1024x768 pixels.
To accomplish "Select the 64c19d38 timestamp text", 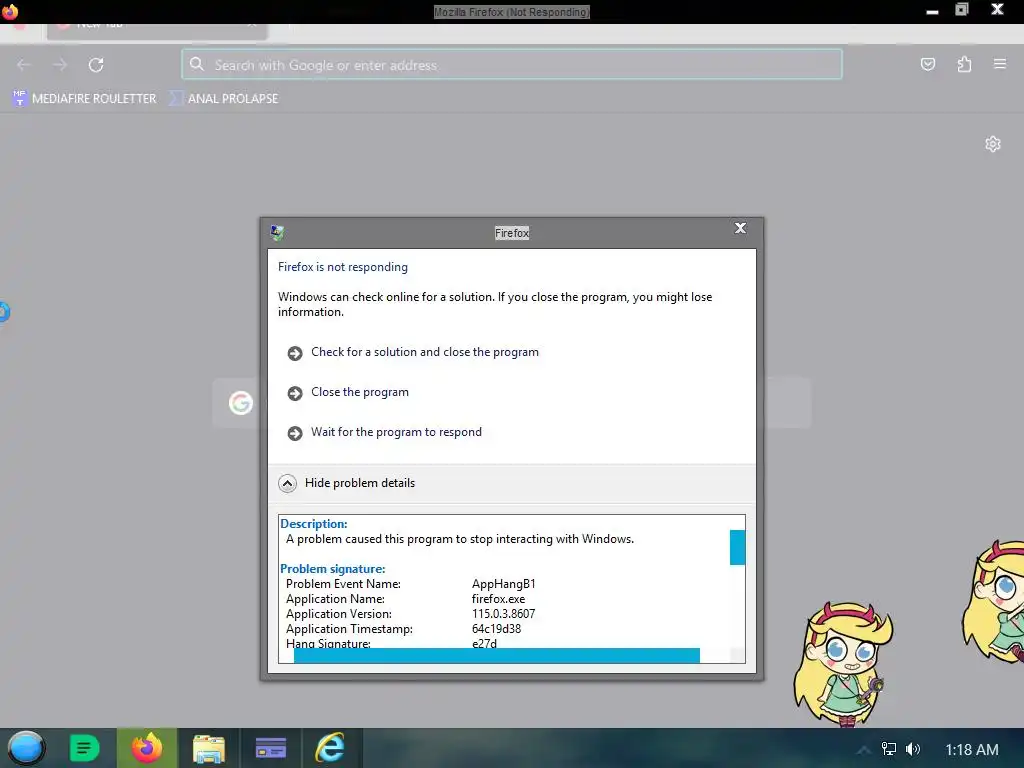I will click(x=496, y=630).
